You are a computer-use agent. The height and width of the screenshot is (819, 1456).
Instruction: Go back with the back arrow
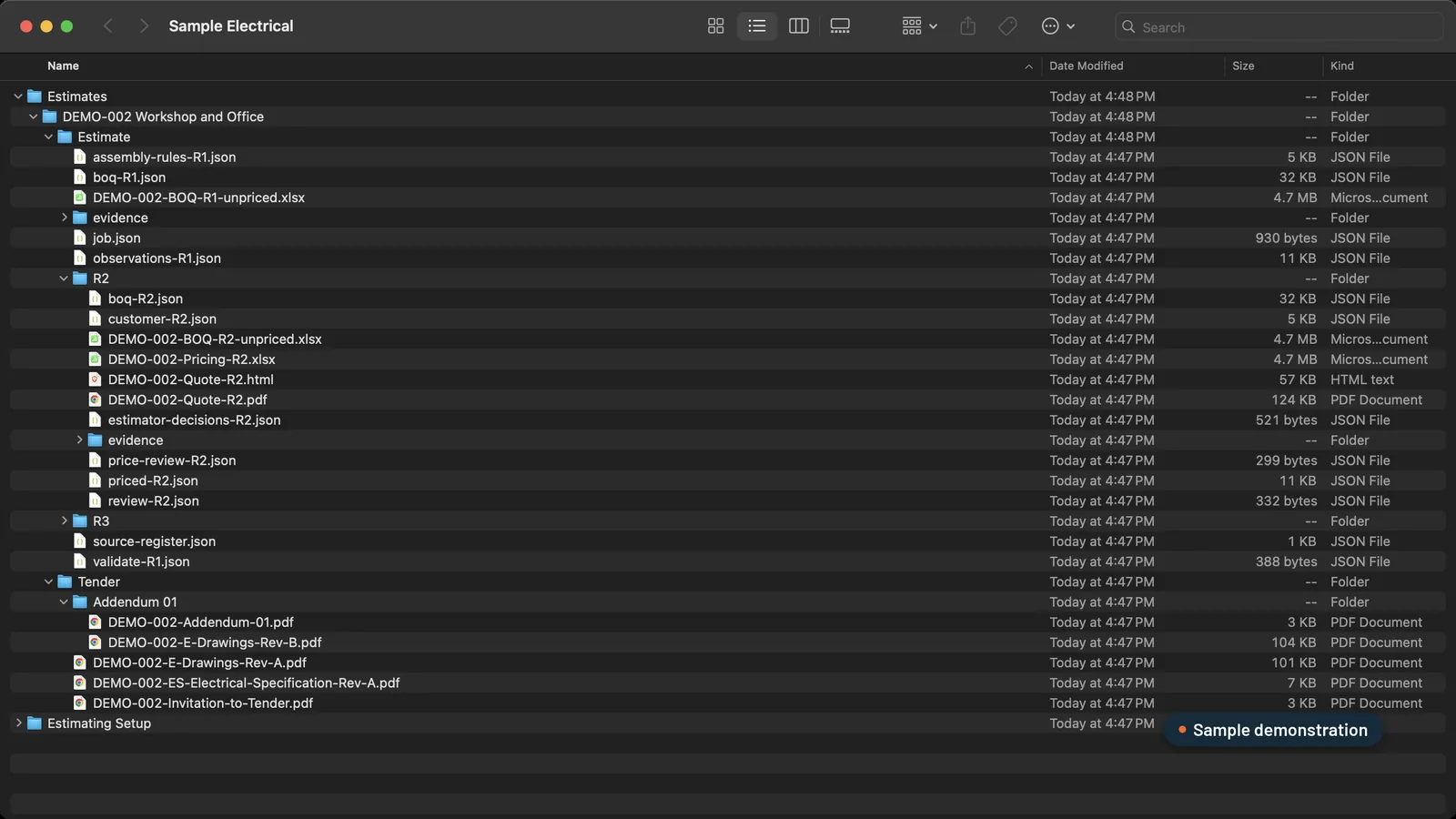(107, 26)
